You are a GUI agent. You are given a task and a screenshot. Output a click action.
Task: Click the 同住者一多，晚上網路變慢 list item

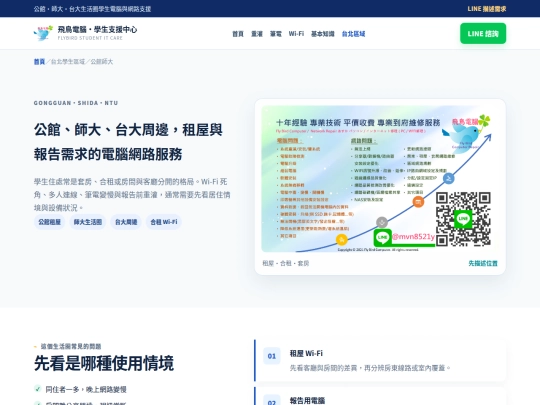(x=86, y=390)
